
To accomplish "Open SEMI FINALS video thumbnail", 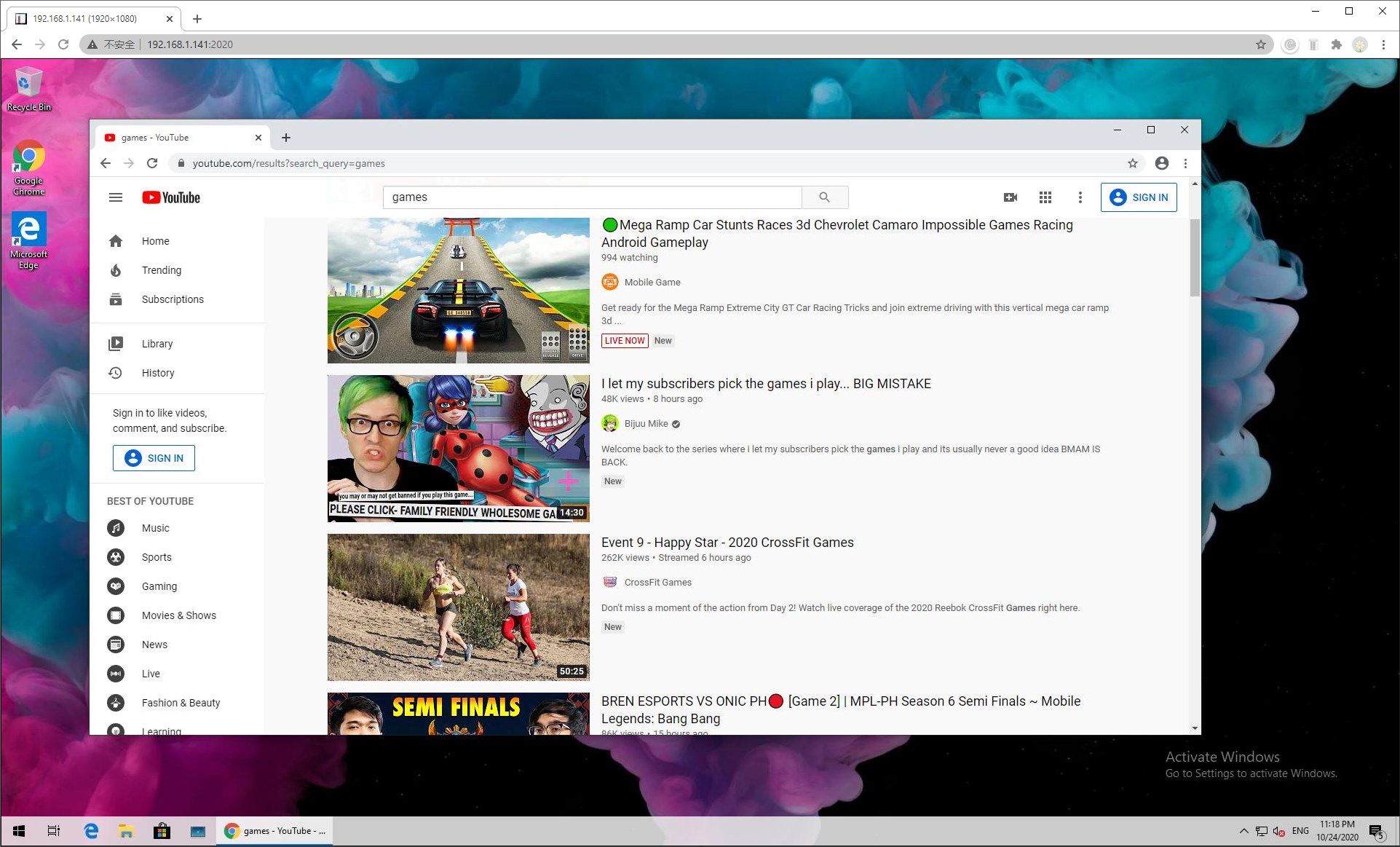I will 459,714.
